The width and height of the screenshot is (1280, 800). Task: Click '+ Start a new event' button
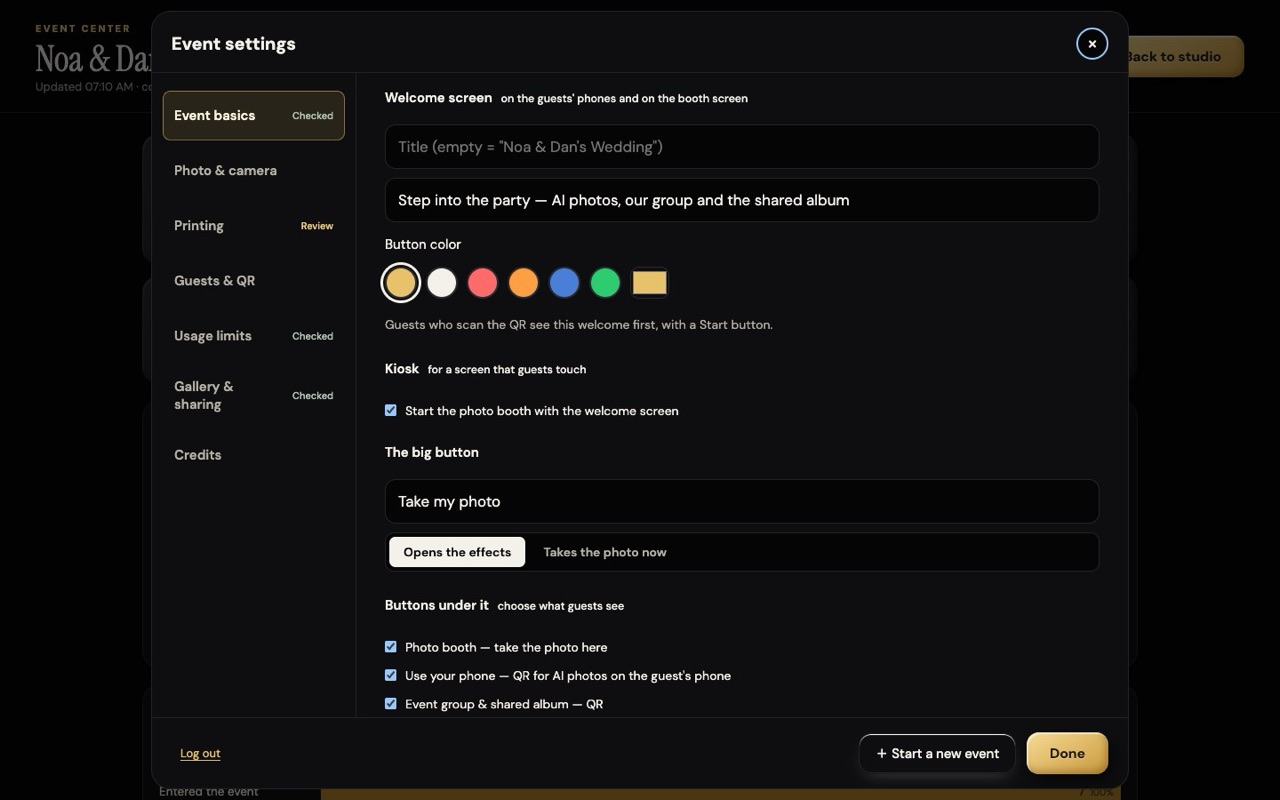click(x=937, y=753)
